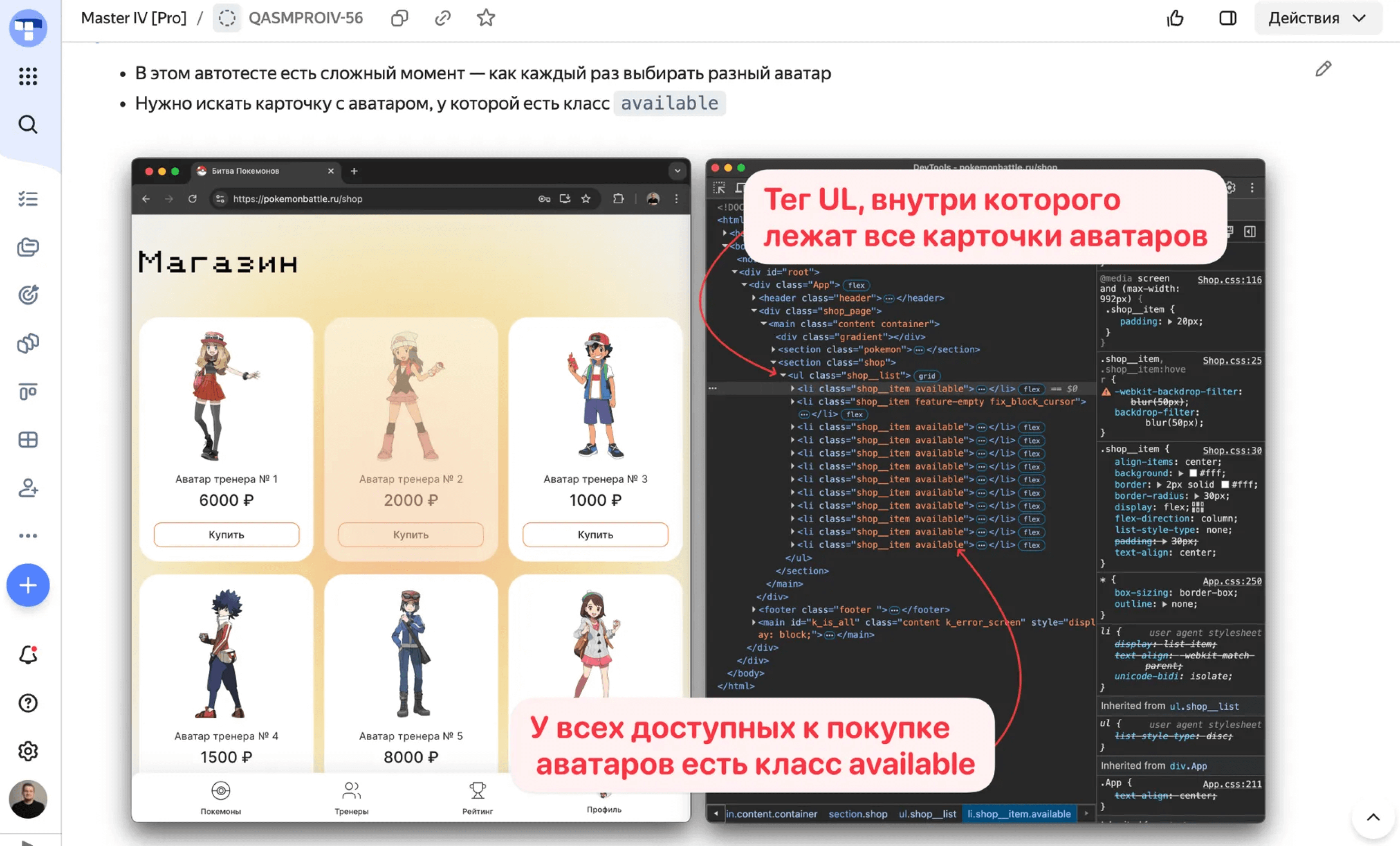The height and width of the screenshot is (846, 1400).
Task: Click the thumbs-up like icon
Action: (x=1174, y=18)
